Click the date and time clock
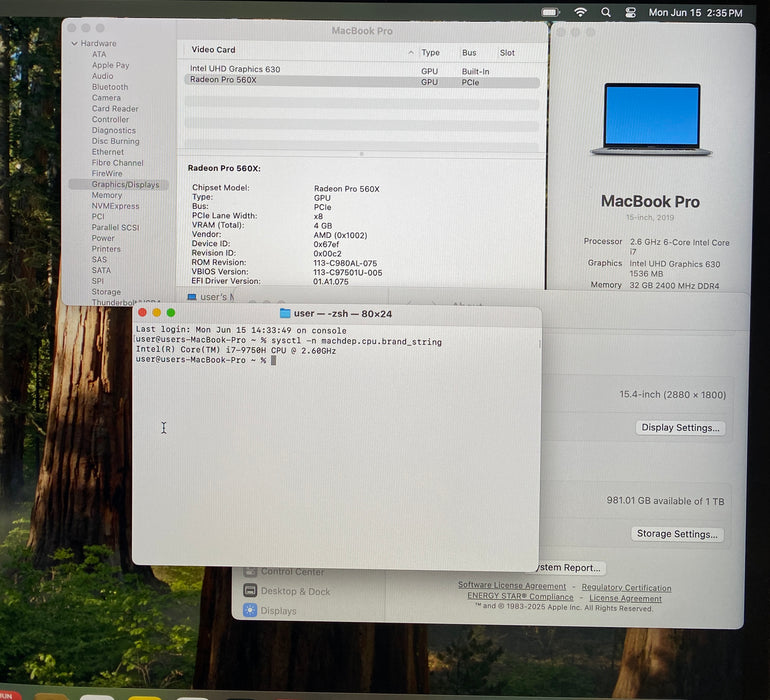 tap(695, 13)
